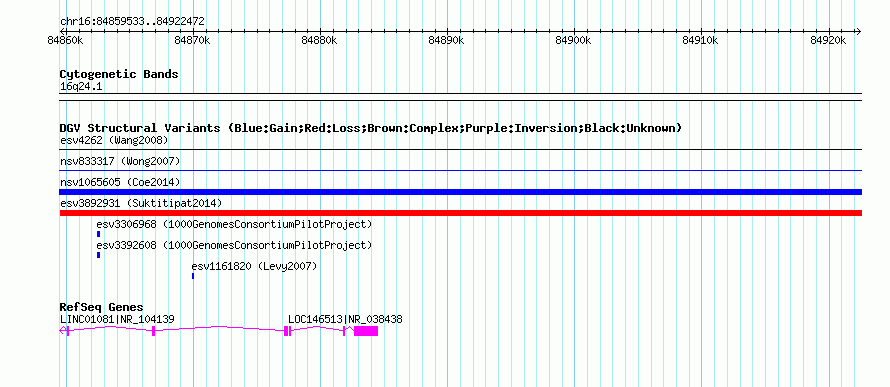Viewport: 890px width, 387px height.
Task: Click the 84870k ruler tick label
Action: 193,40
